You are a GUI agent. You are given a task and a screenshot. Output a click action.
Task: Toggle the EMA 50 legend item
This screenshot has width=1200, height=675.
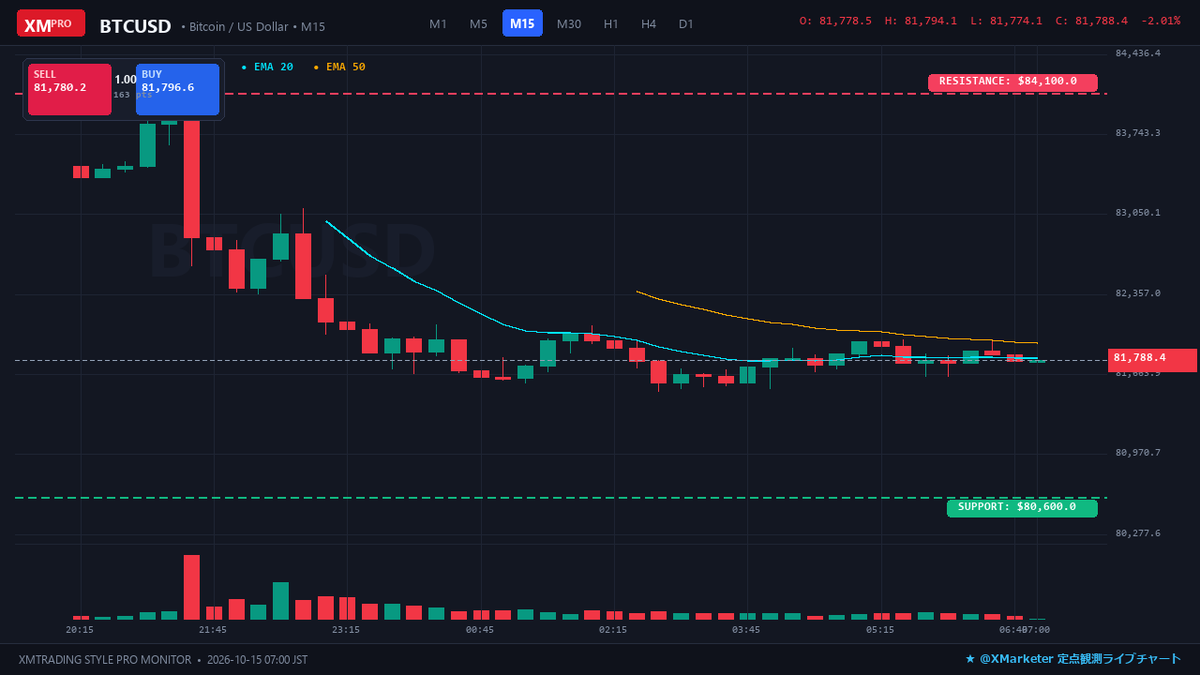tap(339, 67)
